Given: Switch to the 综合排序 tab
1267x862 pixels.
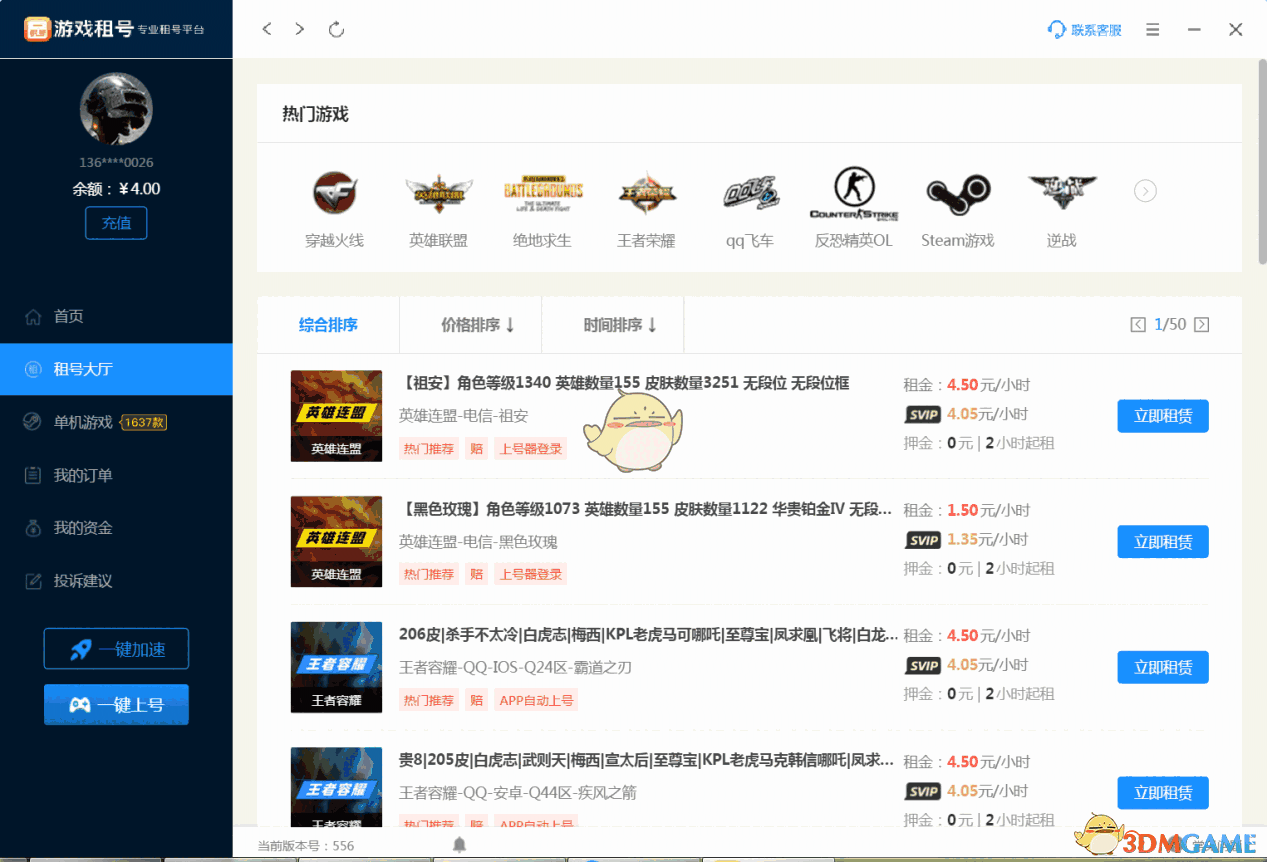Looking at the screenshot, I should (327, 324).
